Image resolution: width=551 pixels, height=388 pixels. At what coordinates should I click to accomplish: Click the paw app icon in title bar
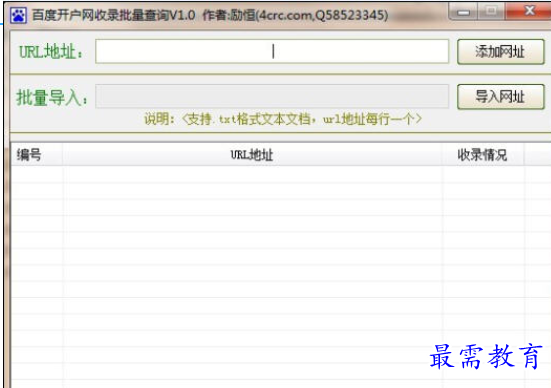18,15
